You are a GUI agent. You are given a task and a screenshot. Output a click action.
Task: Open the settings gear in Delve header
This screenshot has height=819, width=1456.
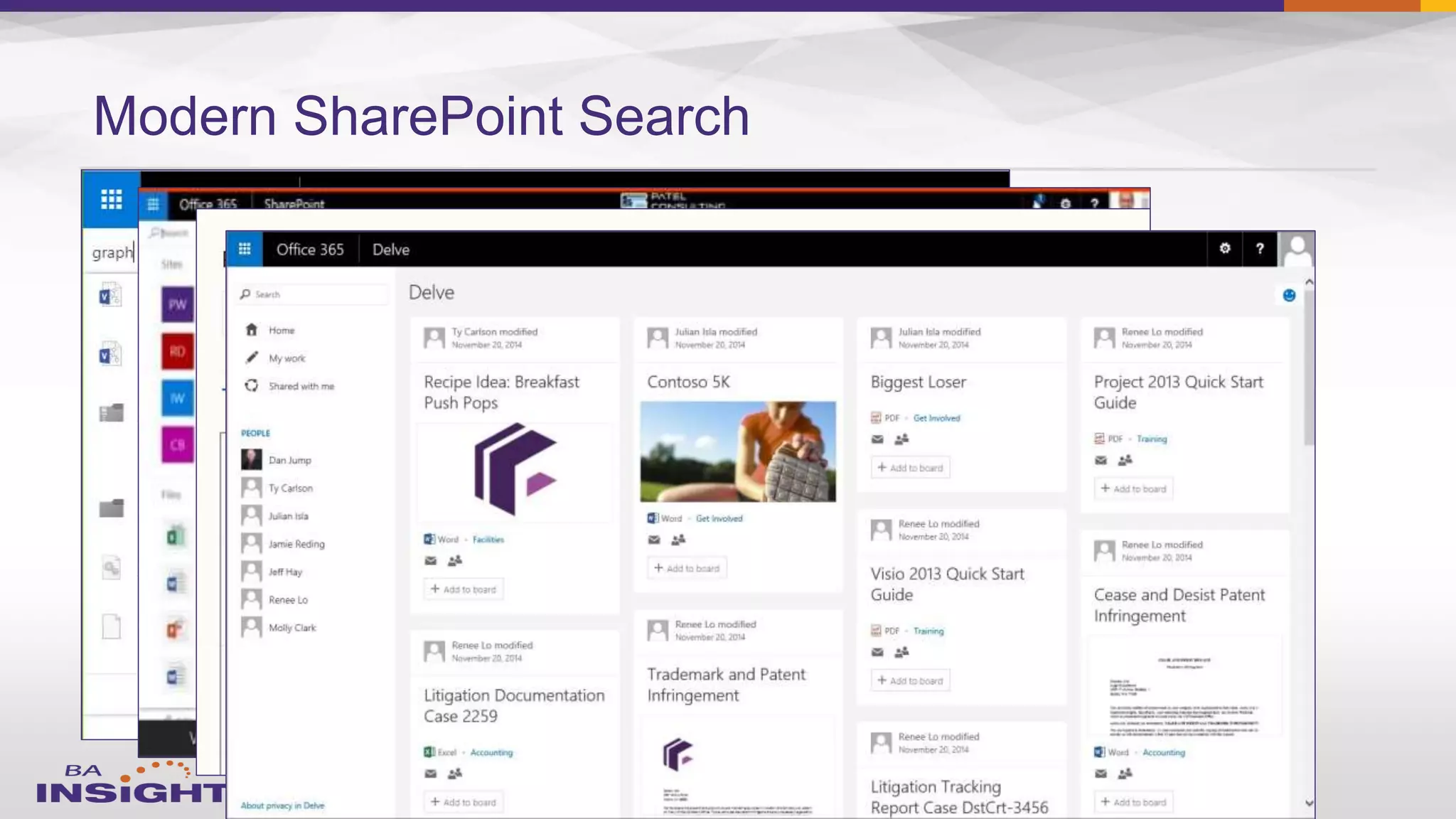pos(1225,248)
